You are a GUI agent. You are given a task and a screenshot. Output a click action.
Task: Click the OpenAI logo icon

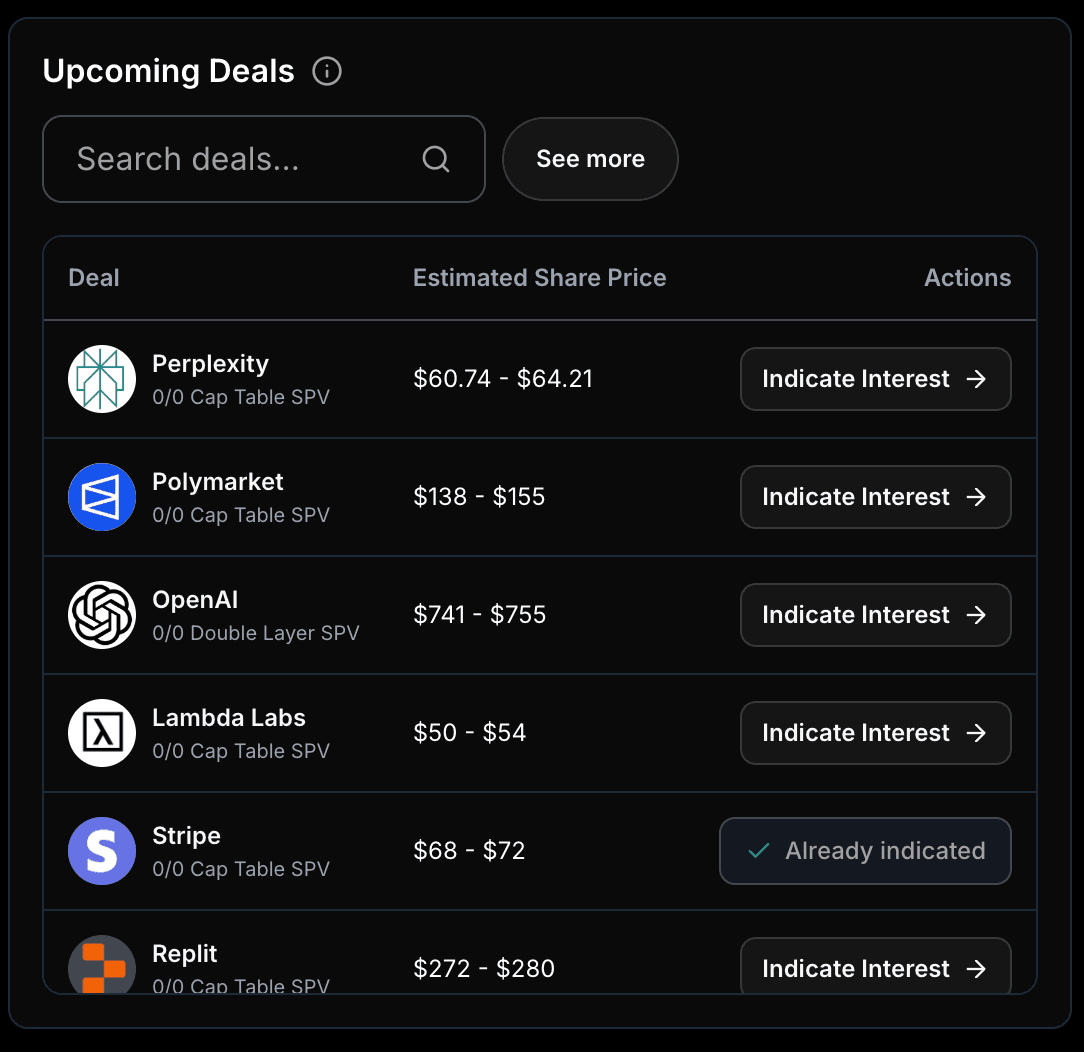click(102, 615)
